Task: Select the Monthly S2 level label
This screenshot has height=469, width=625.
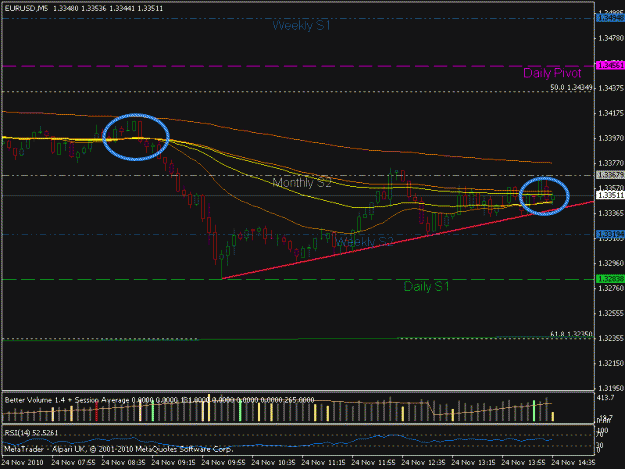Action: [302, 182]
